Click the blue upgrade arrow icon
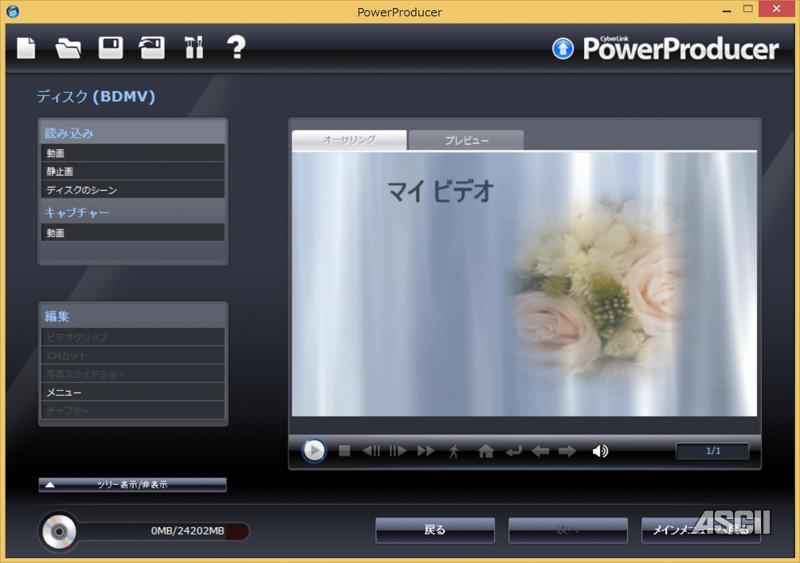The height and width of the screenshot is (563, 800). [x=563, y=49]
